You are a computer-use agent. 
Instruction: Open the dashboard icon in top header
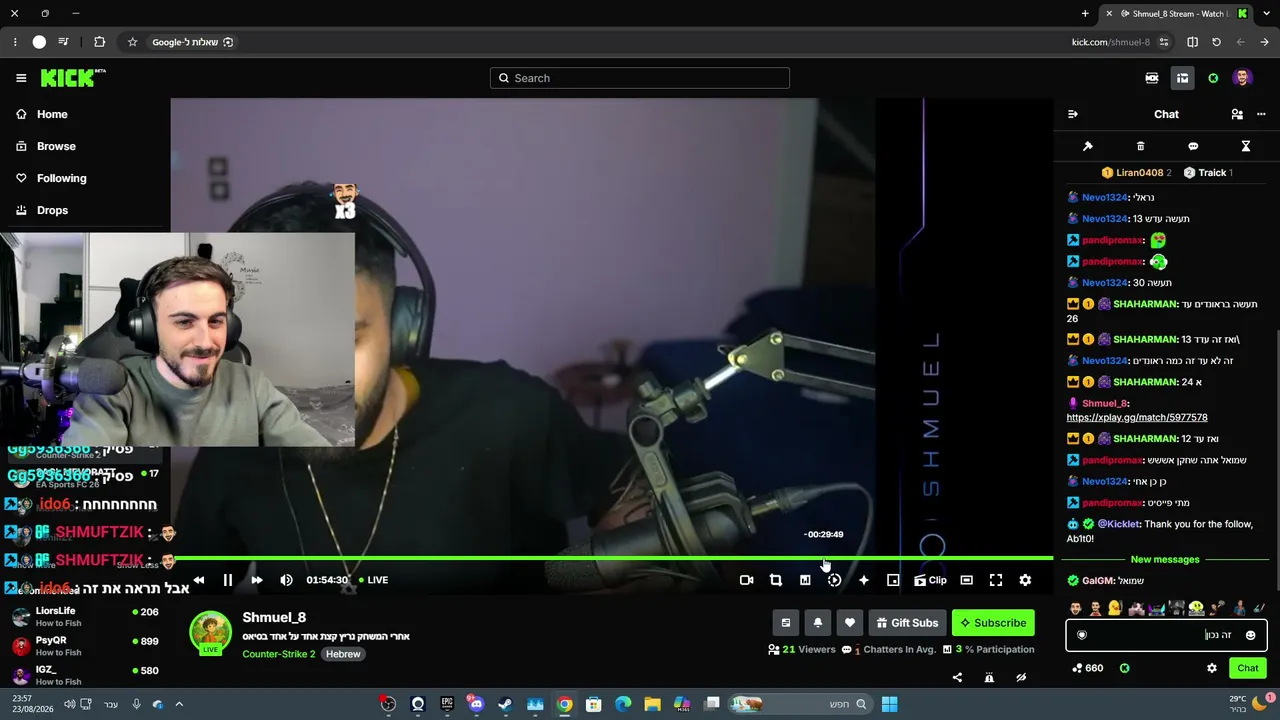click(1182, 78)
